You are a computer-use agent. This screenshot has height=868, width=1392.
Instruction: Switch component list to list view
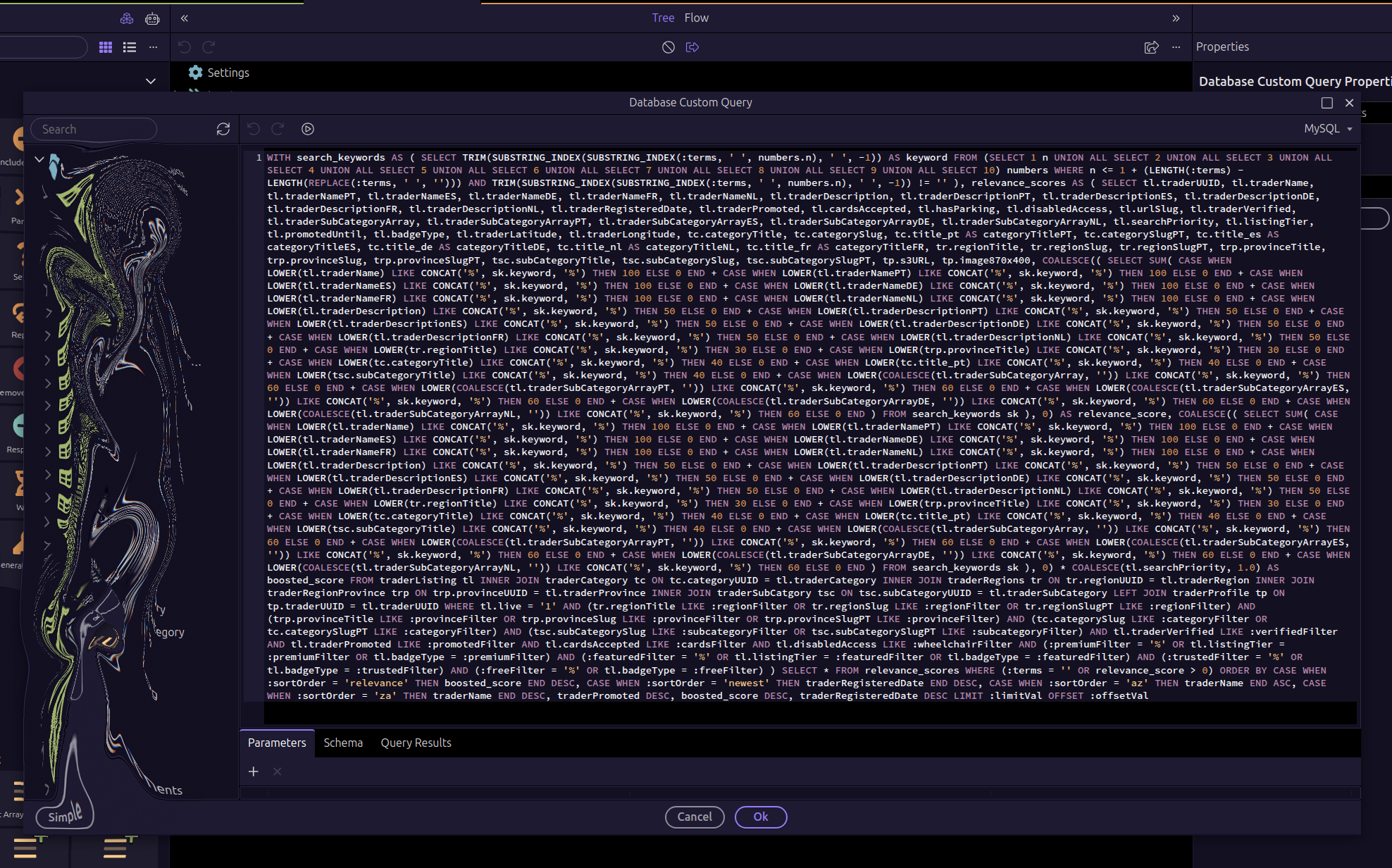pos(130,47)
